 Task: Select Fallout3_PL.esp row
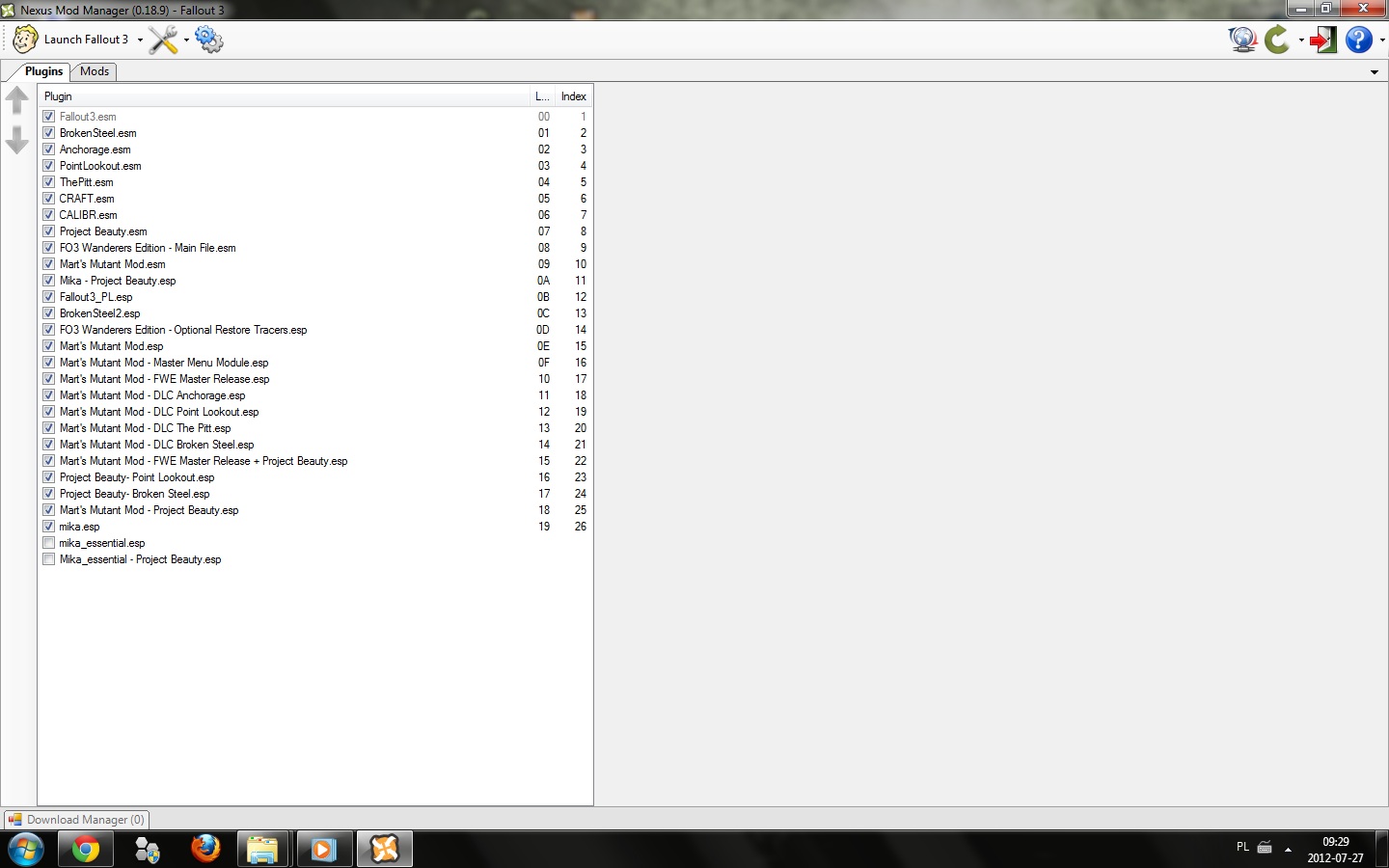tap(314, 297)
